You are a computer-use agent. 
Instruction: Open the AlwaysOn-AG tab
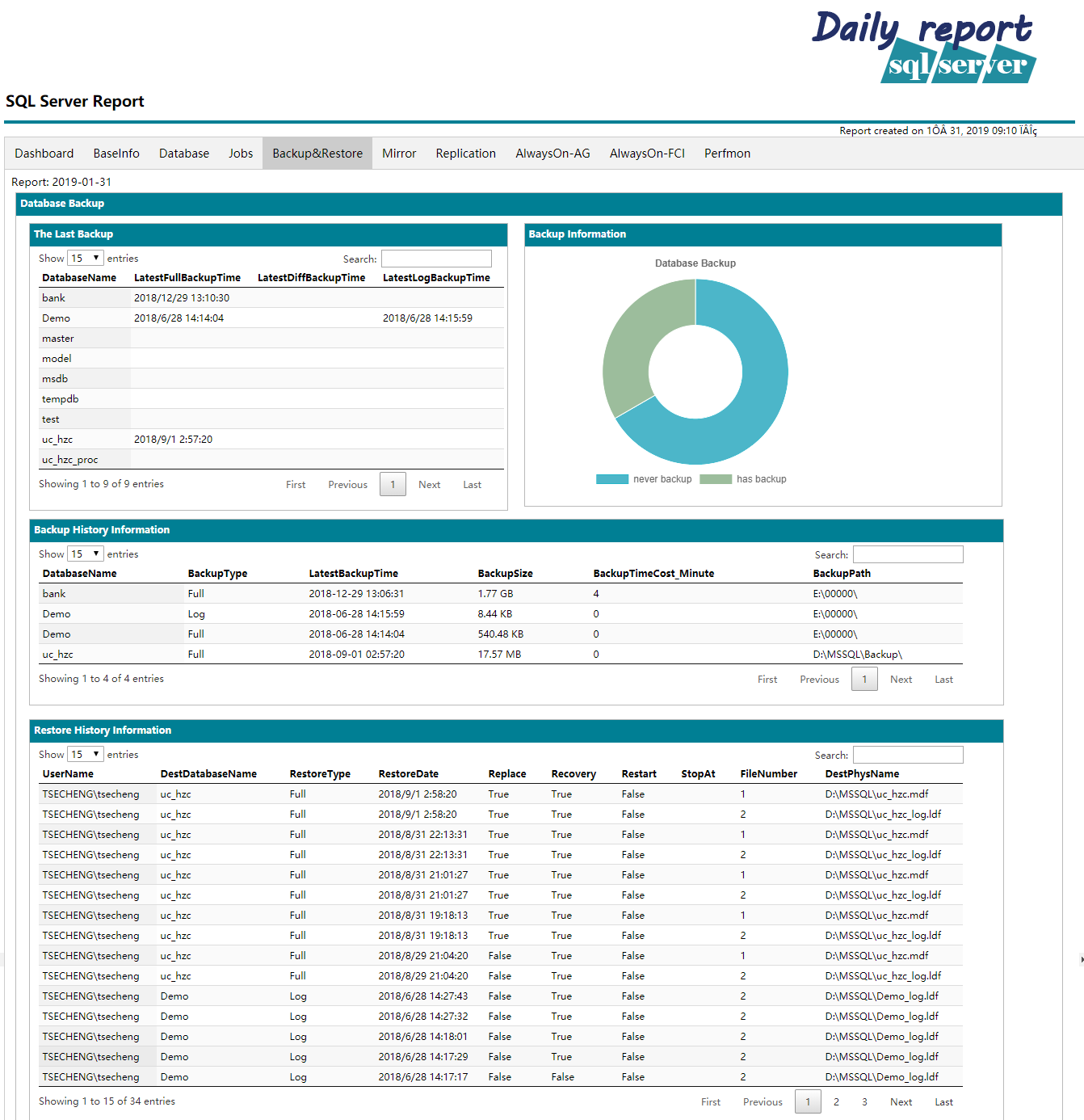[x=553, y=154]
